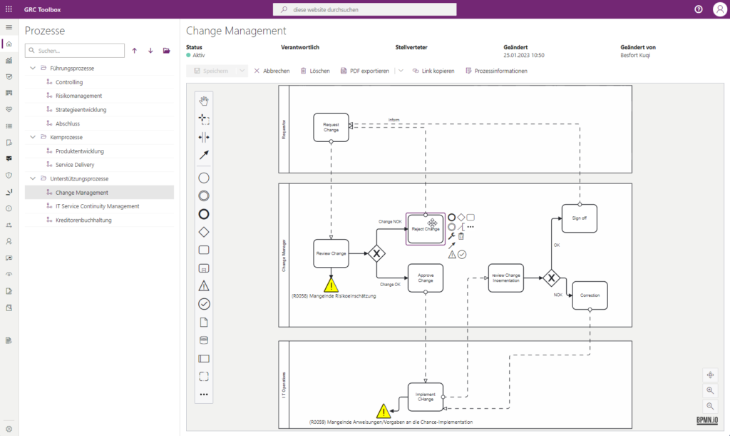Open the Service Delivery process
This screenshot has width=730, height=436.
click(x=75, y=165)
